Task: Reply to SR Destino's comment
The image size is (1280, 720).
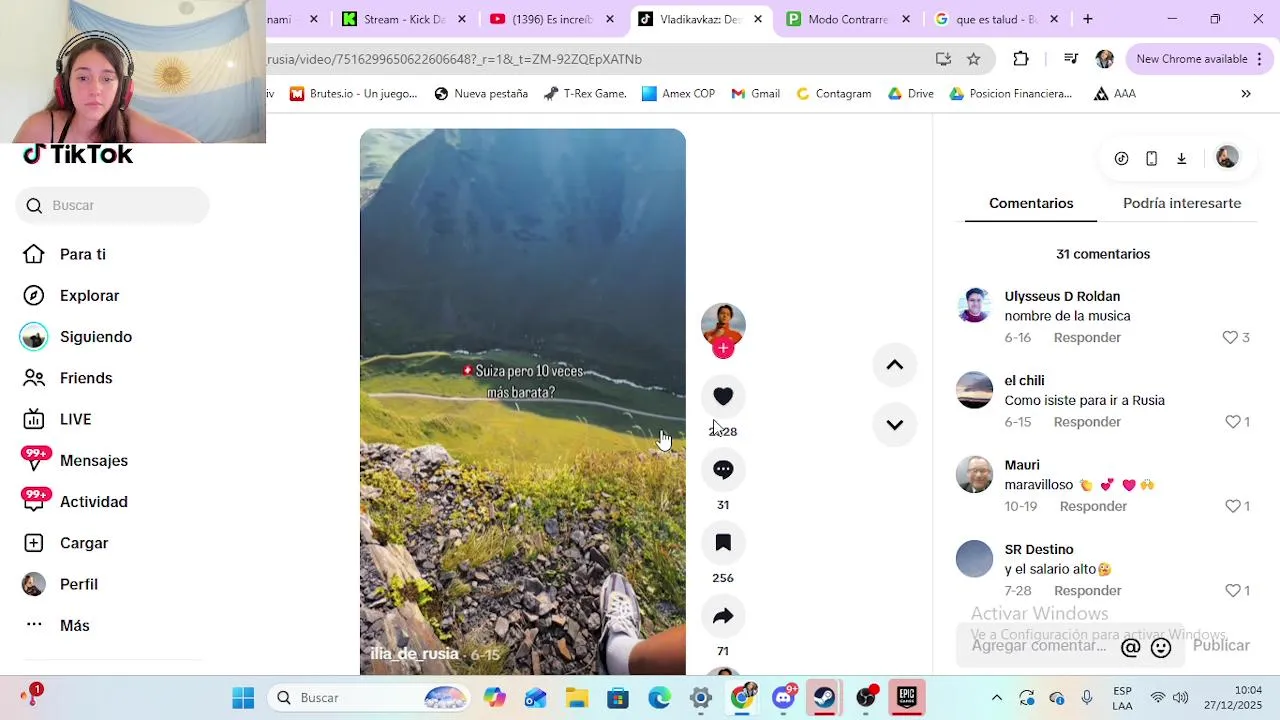Action: pos(1087,591)
